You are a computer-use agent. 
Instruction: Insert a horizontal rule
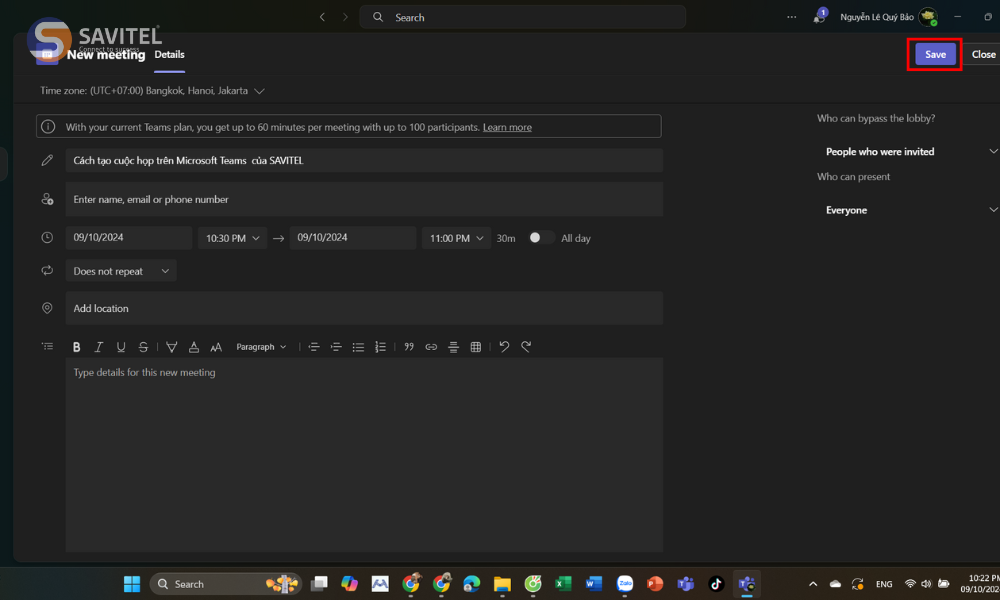453,347
